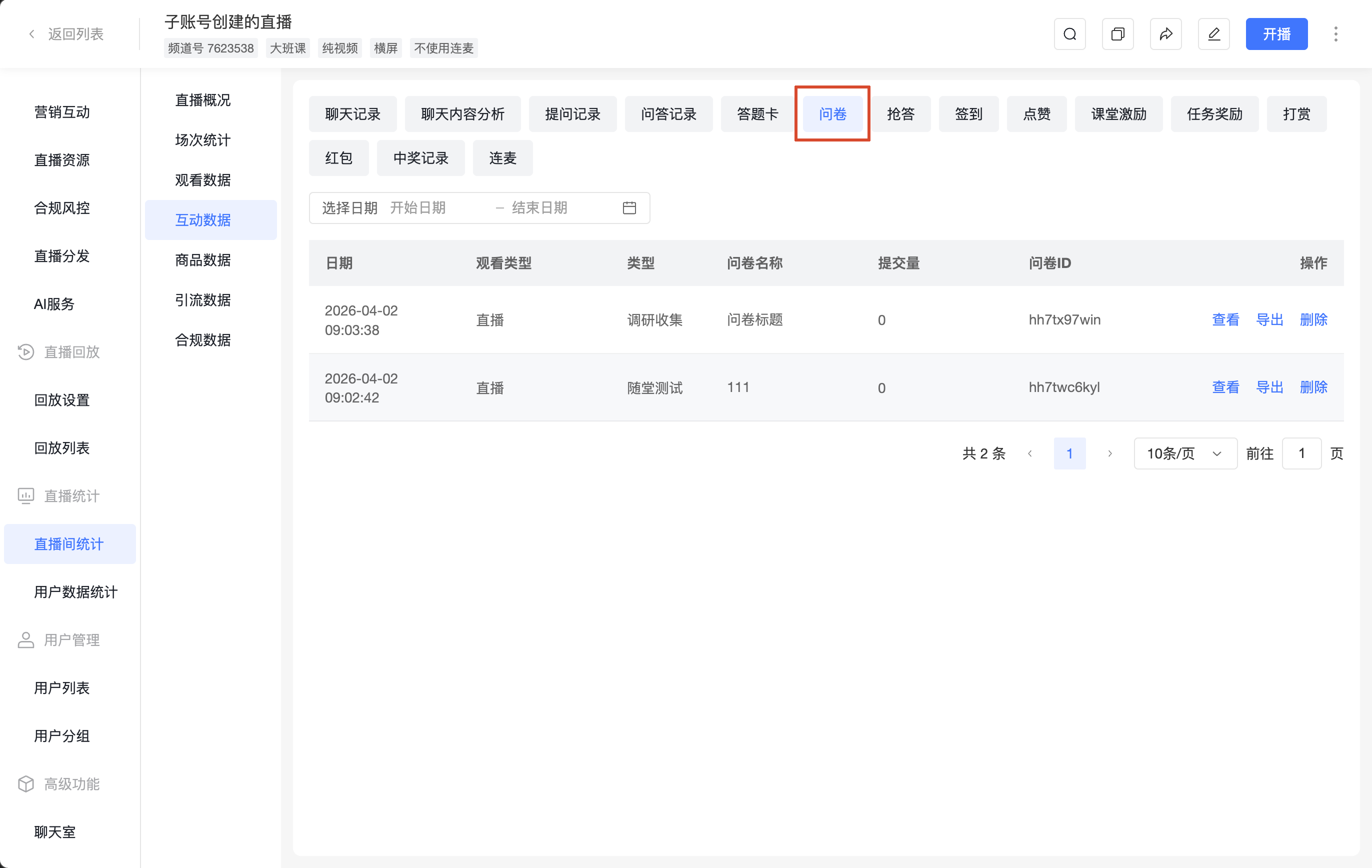Switch to the 聊天内容分析 tab
1372x868 pixels.
(x=462, y=114)
